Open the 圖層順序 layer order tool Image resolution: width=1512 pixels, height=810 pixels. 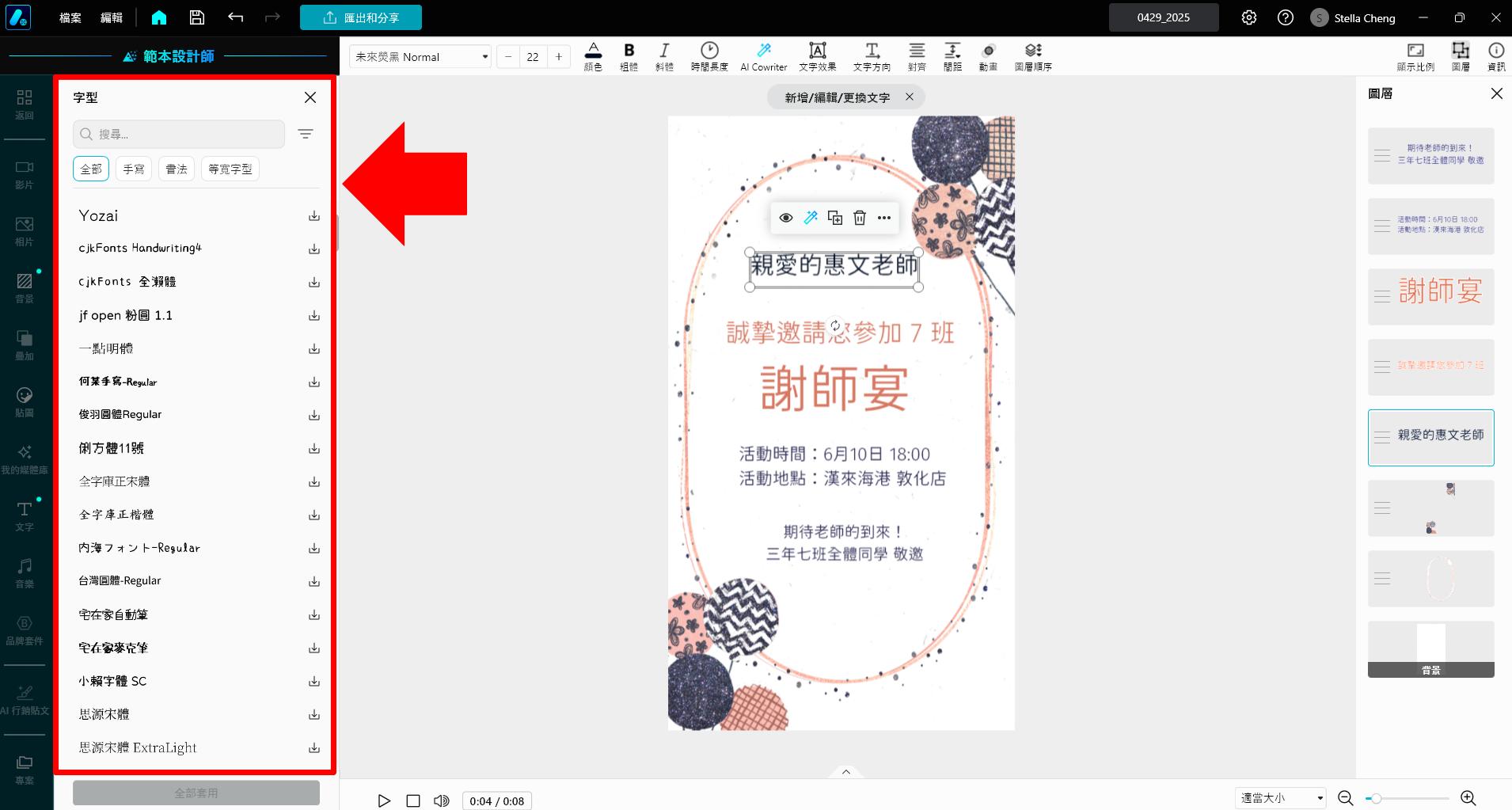coord(1032,55)
